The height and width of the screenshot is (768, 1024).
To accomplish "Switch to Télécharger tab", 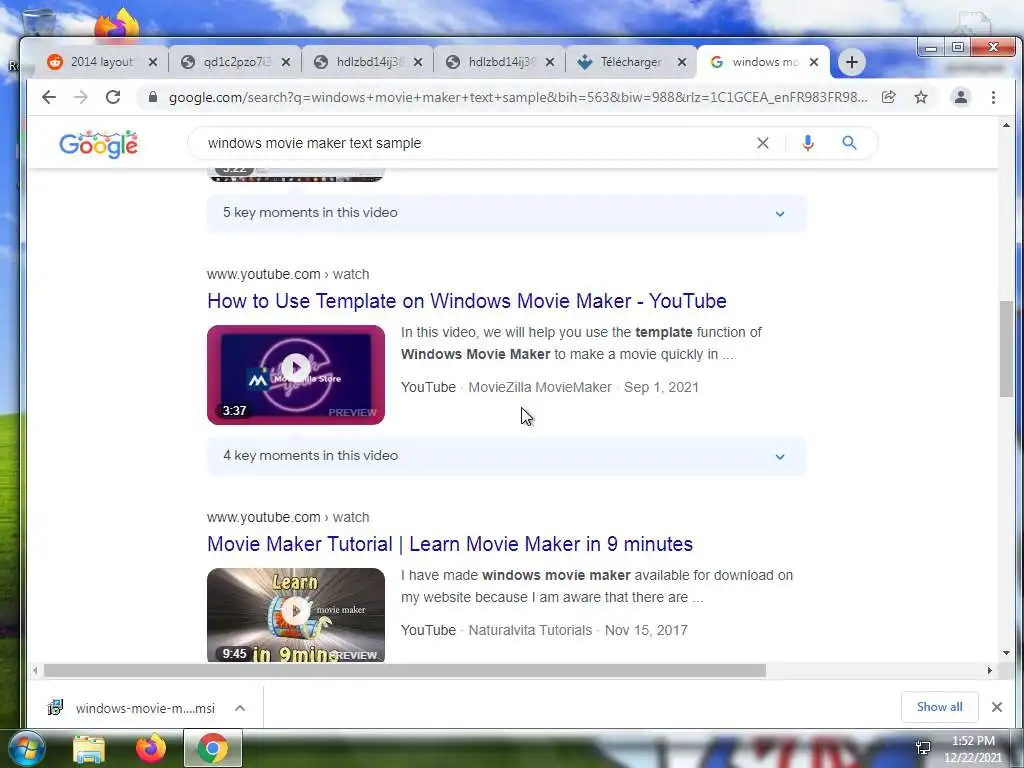I will [x=631, y=62].
